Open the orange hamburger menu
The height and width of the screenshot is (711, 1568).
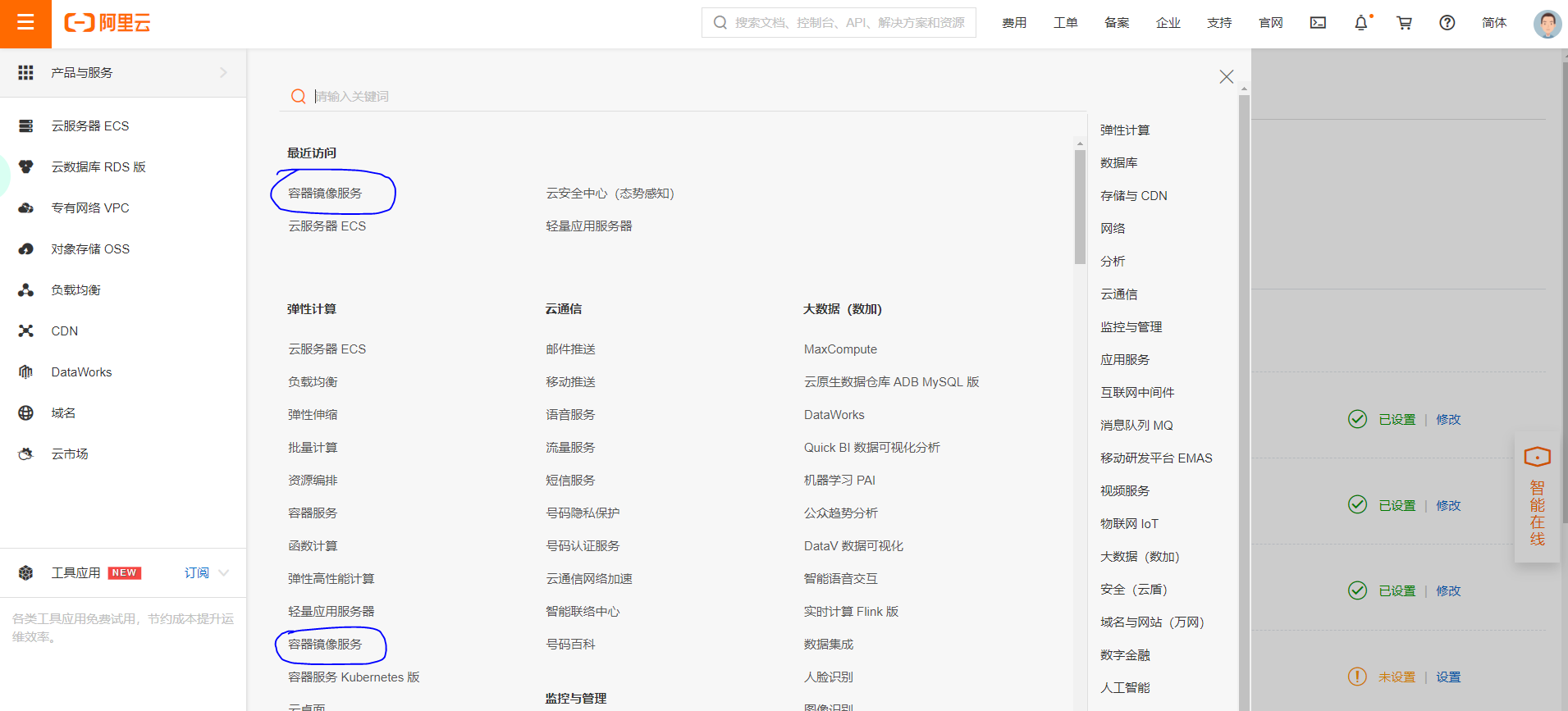click(25, 23)
